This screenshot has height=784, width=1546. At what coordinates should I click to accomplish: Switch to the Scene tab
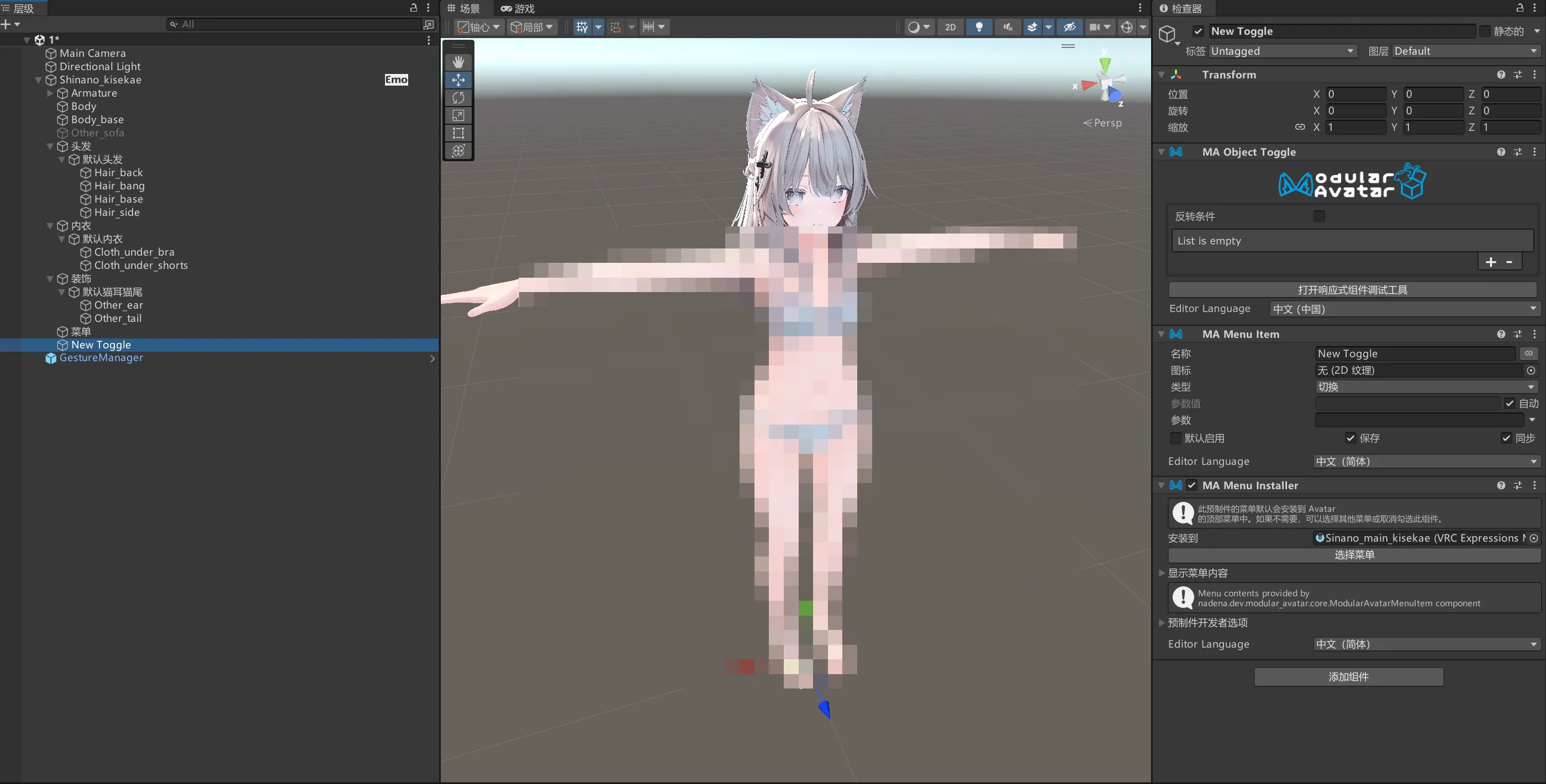464,8
